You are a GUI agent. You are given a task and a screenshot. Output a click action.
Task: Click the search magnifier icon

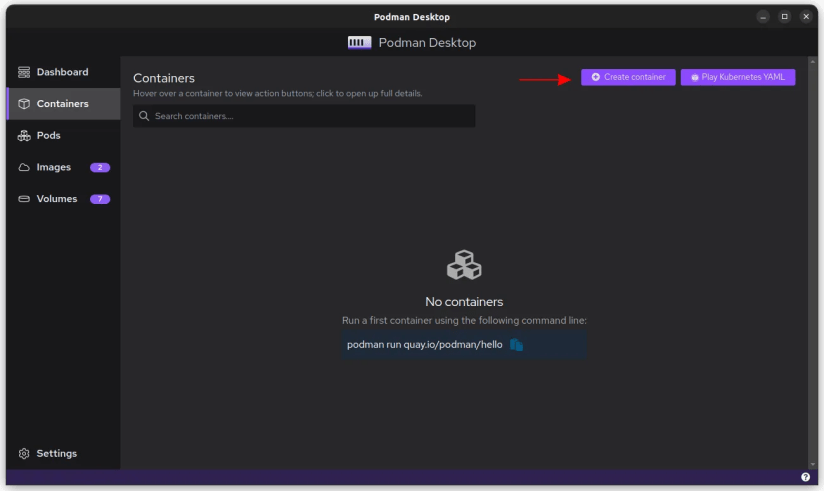[x=143, y=116]
